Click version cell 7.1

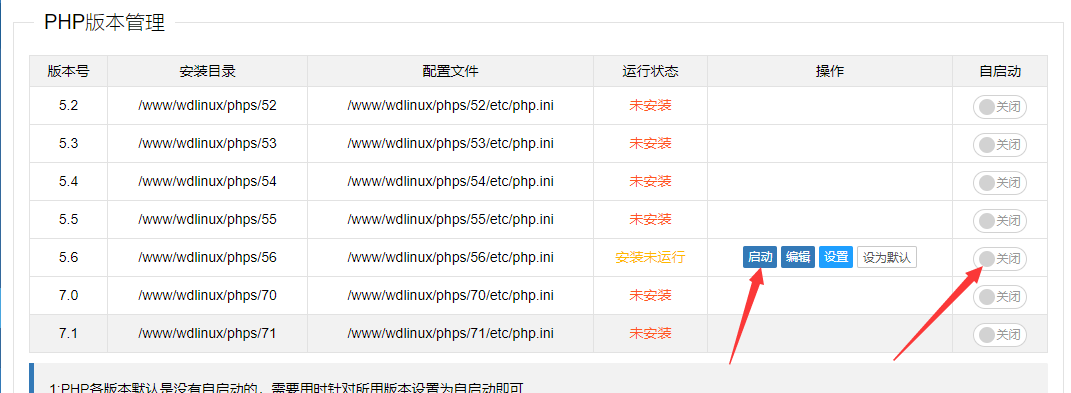(68, 334)
